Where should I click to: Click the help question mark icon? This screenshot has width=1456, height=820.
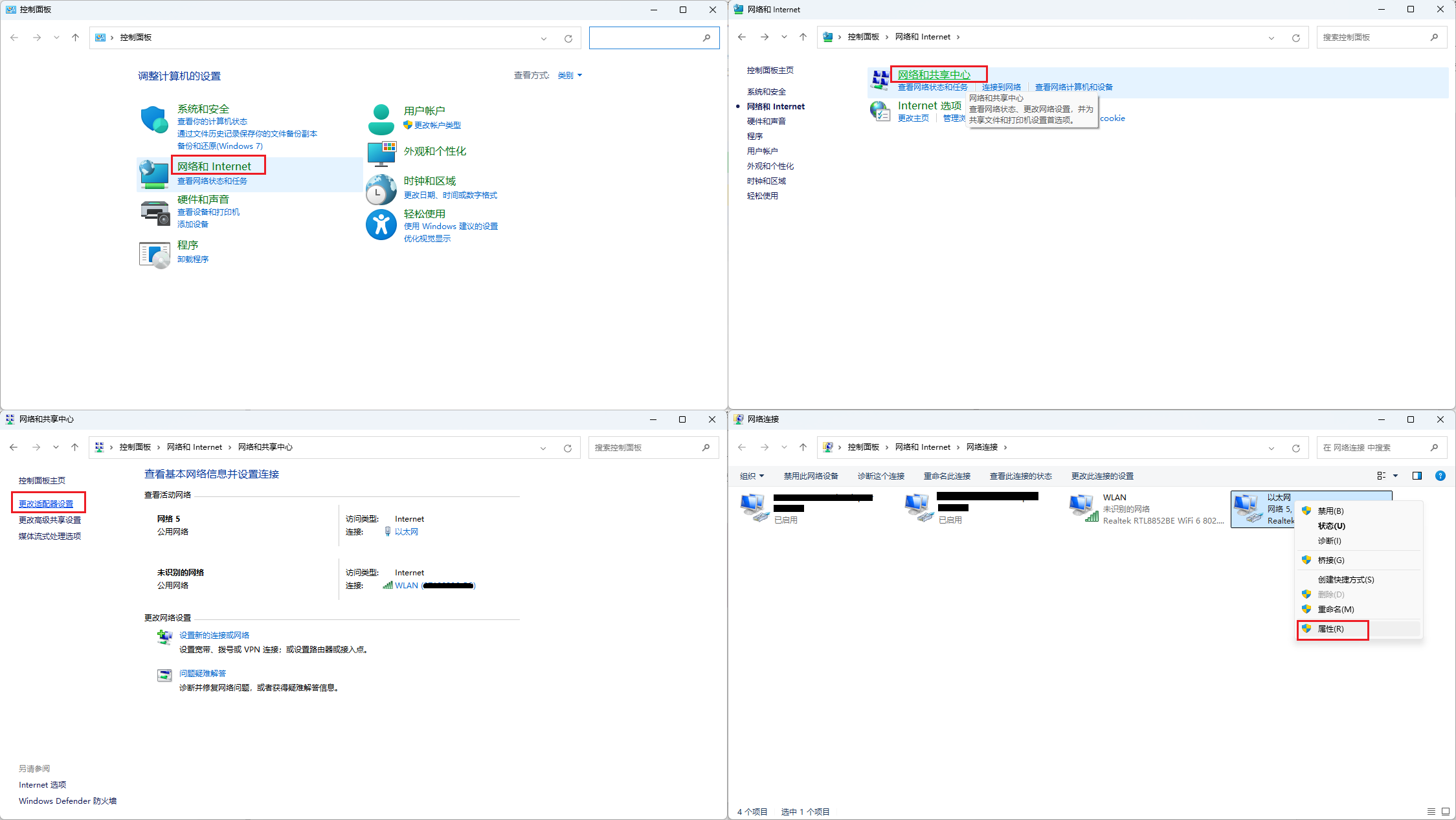coord(1440,476)
